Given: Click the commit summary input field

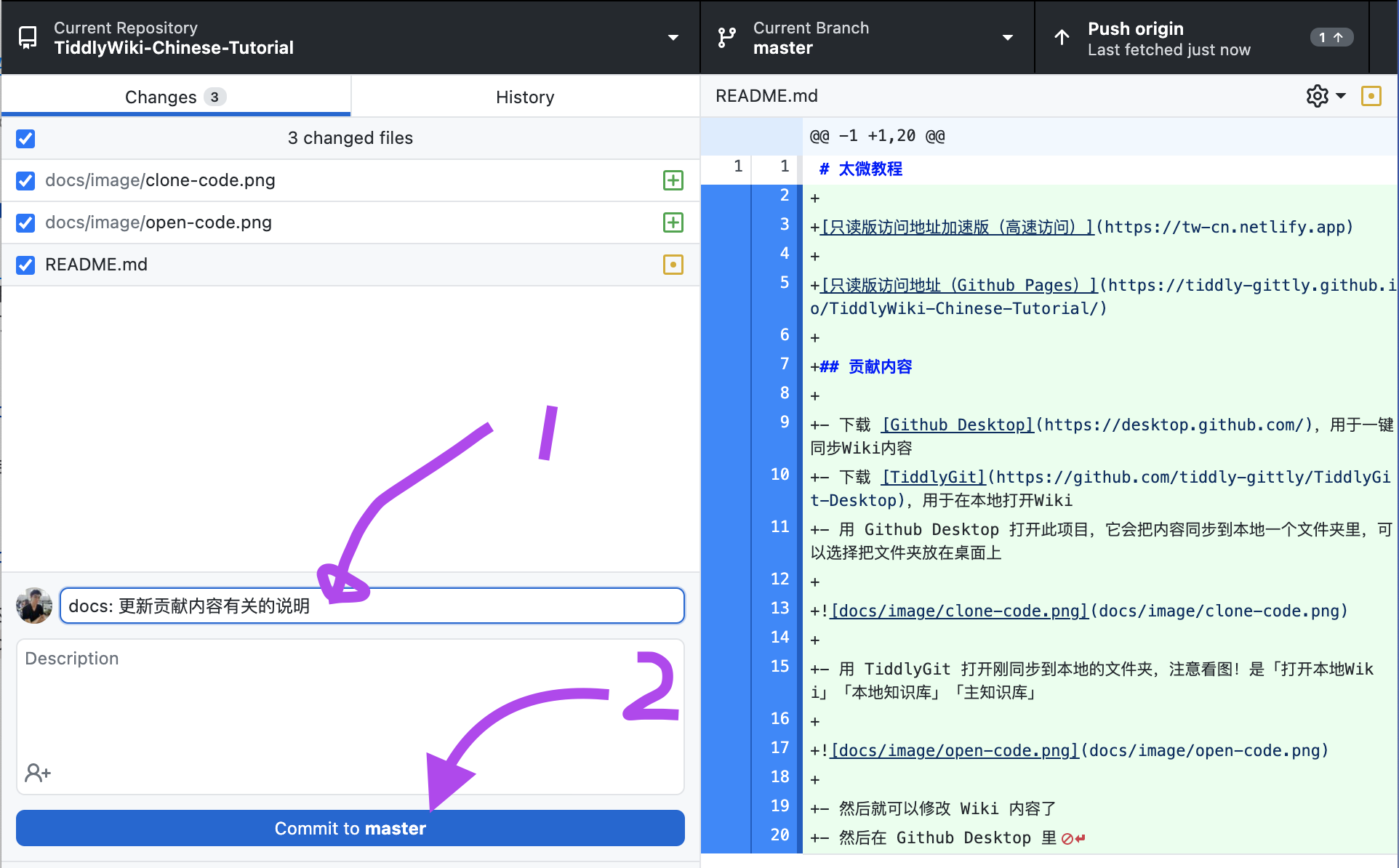Looking at the screenshot, I should pos(371,605).
